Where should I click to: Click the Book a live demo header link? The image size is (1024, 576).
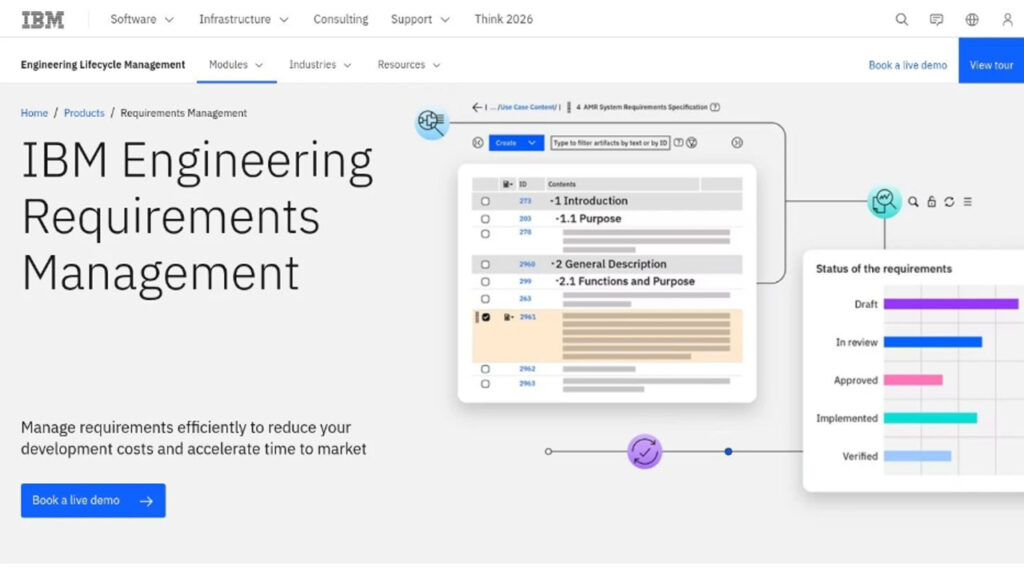[x=907, y=65]
